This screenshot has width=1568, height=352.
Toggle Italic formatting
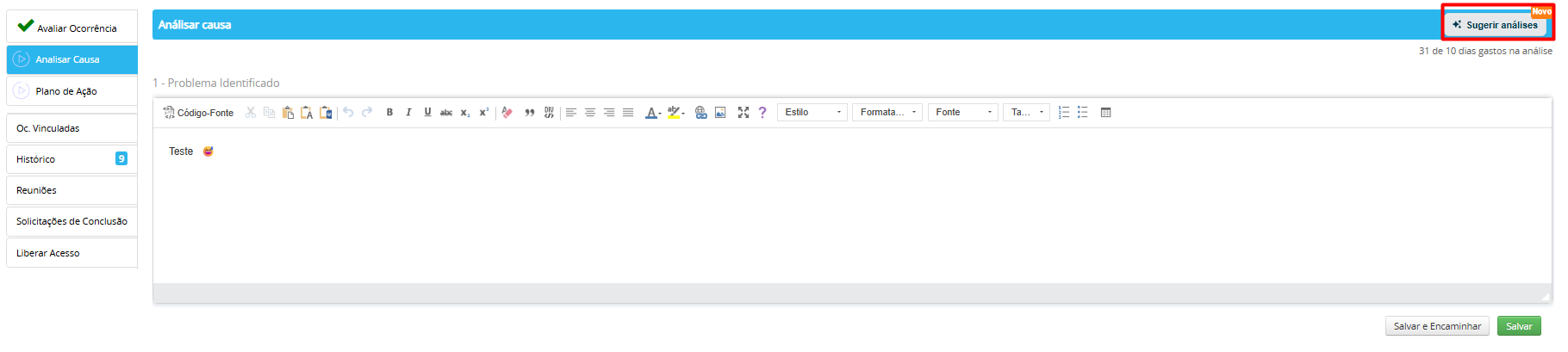pyautogui.click(x=408, y=113)
